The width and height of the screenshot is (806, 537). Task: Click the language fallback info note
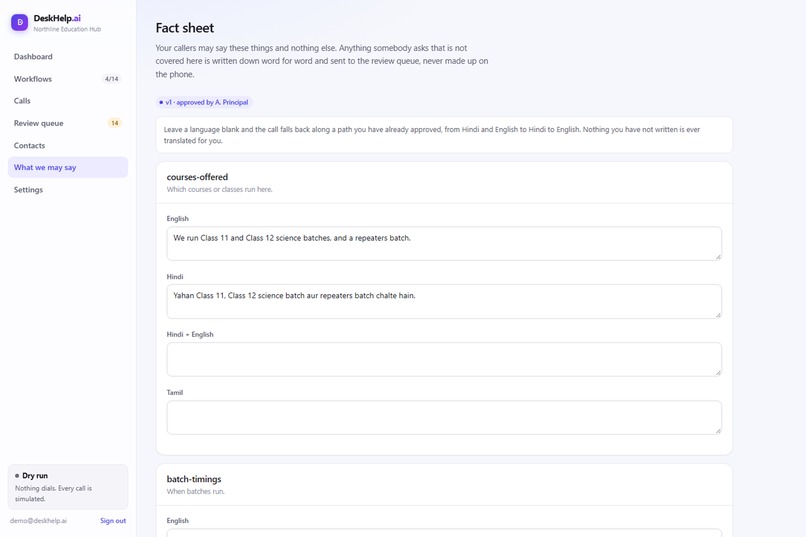444,135
